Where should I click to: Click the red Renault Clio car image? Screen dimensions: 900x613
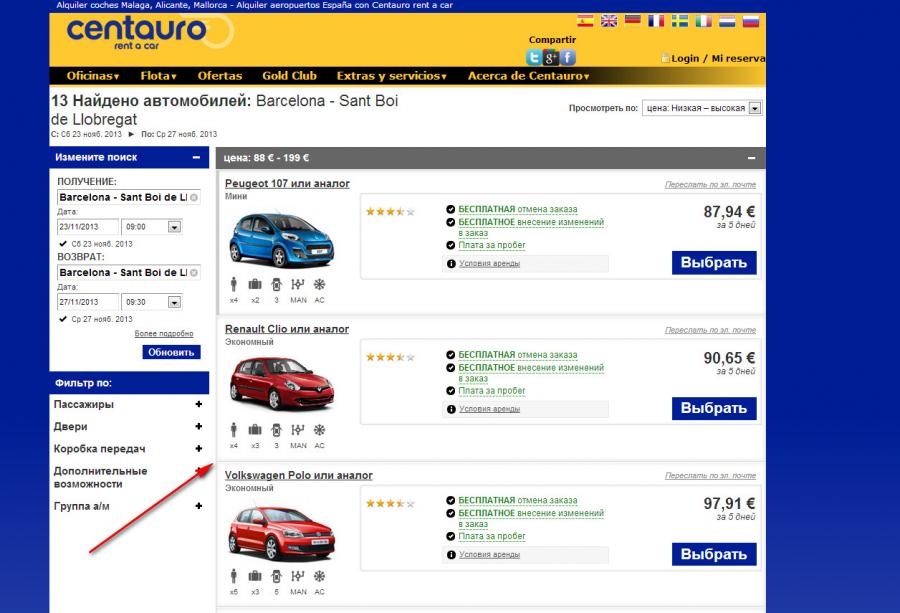click(x=282, y=383)
